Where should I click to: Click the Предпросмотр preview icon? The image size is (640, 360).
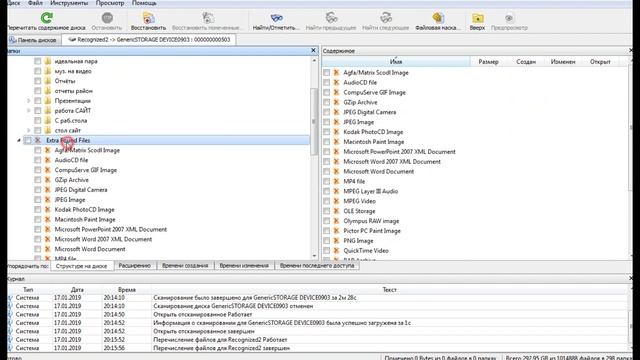click(x=509, y=18)
